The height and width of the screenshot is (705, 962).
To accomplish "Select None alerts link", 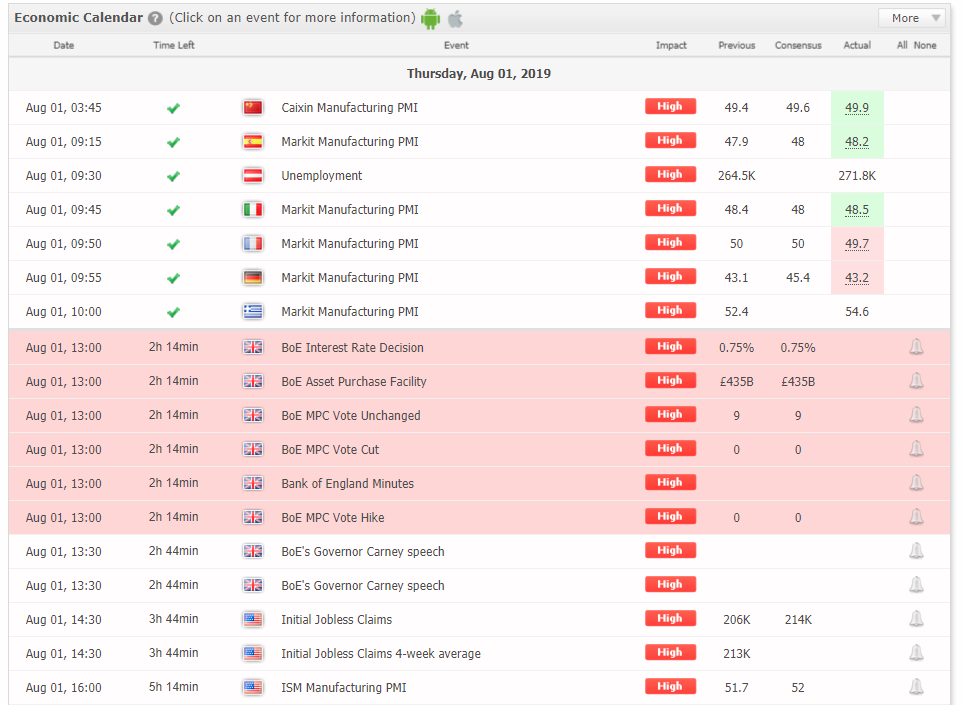I will pos(925,45).
